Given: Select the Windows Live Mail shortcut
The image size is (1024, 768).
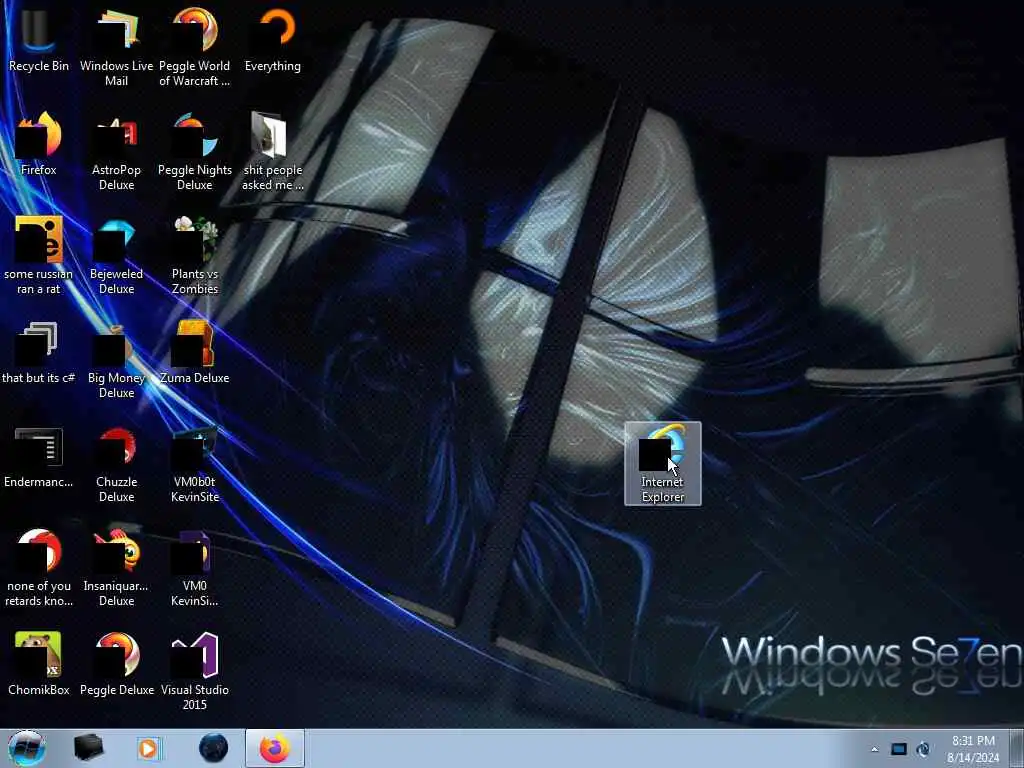Looking at the screenshot, I should pyautogui.click(x=116, y=46).
